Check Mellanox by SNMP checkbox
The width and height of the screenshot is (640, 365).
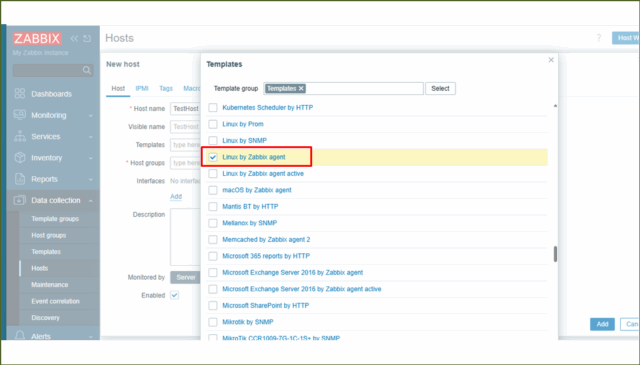213,223
